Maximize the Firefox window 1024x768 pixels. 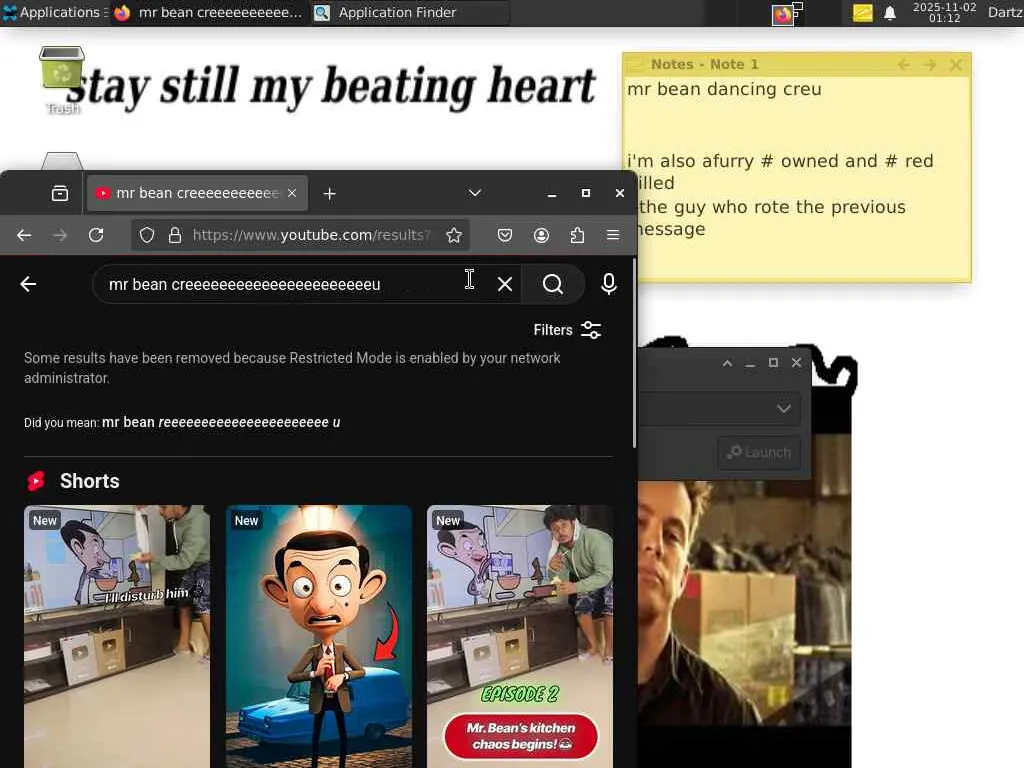click(x=586, y=193)
